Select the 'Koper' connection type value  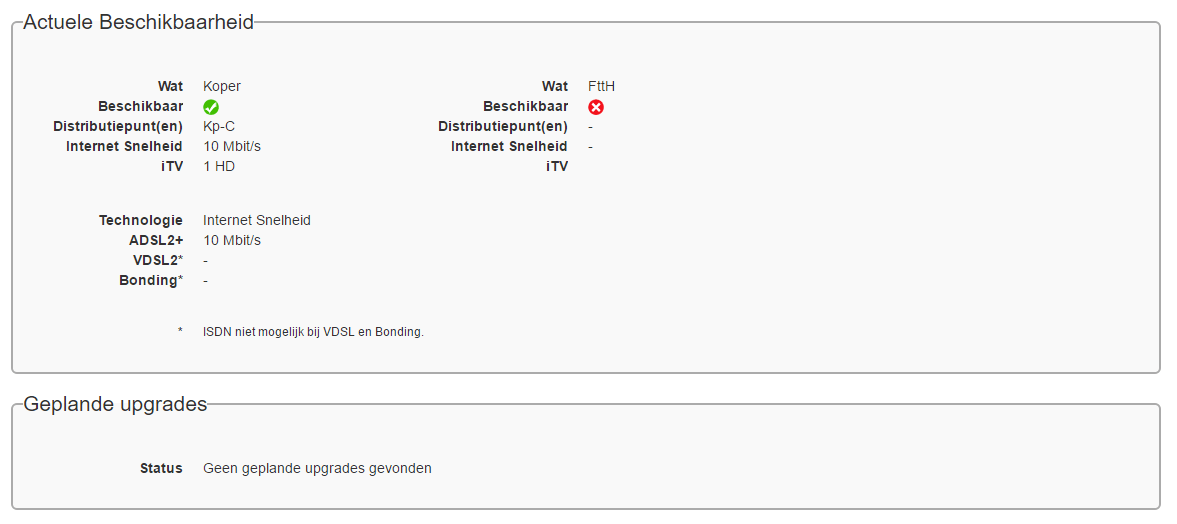pyautogui.click(x=222, y=86)
